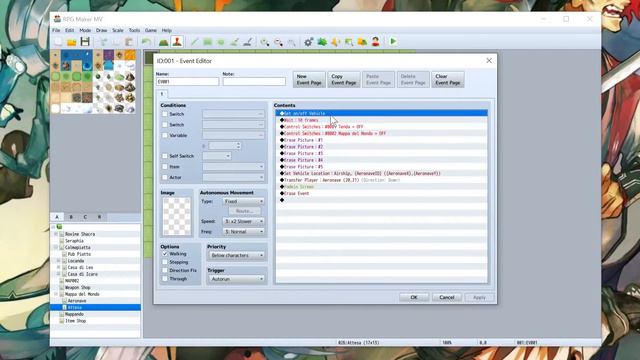Click Cancel in the Event Editor
This screenshot has height=360, width=640.
[447, 297]
